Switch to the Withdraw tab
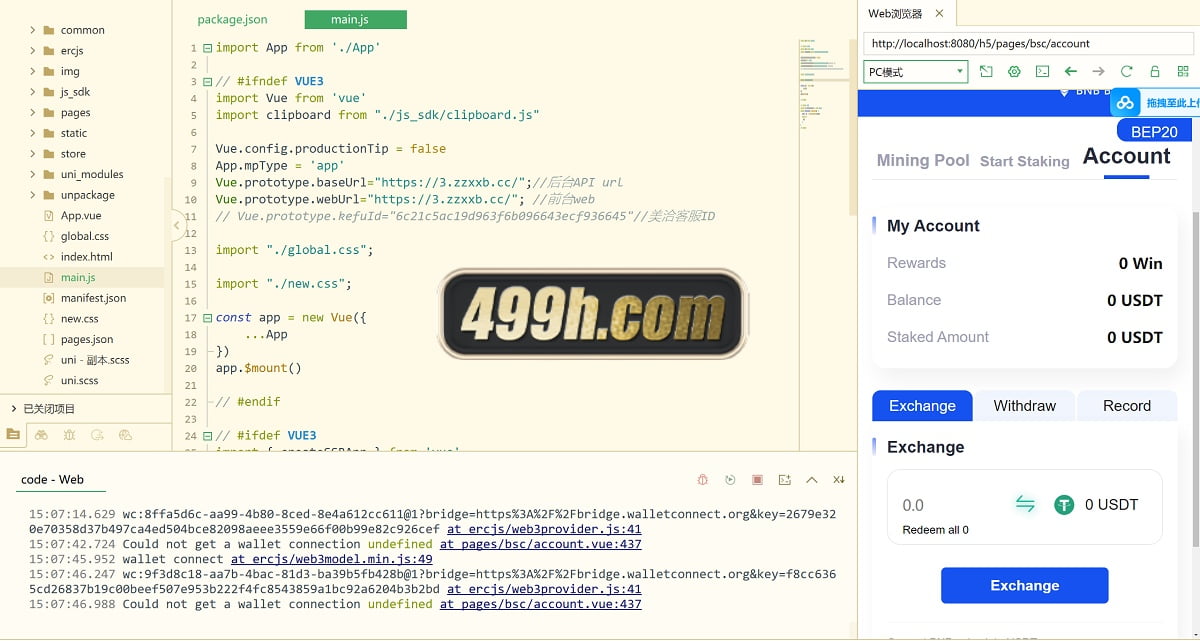 point(1025,406)
